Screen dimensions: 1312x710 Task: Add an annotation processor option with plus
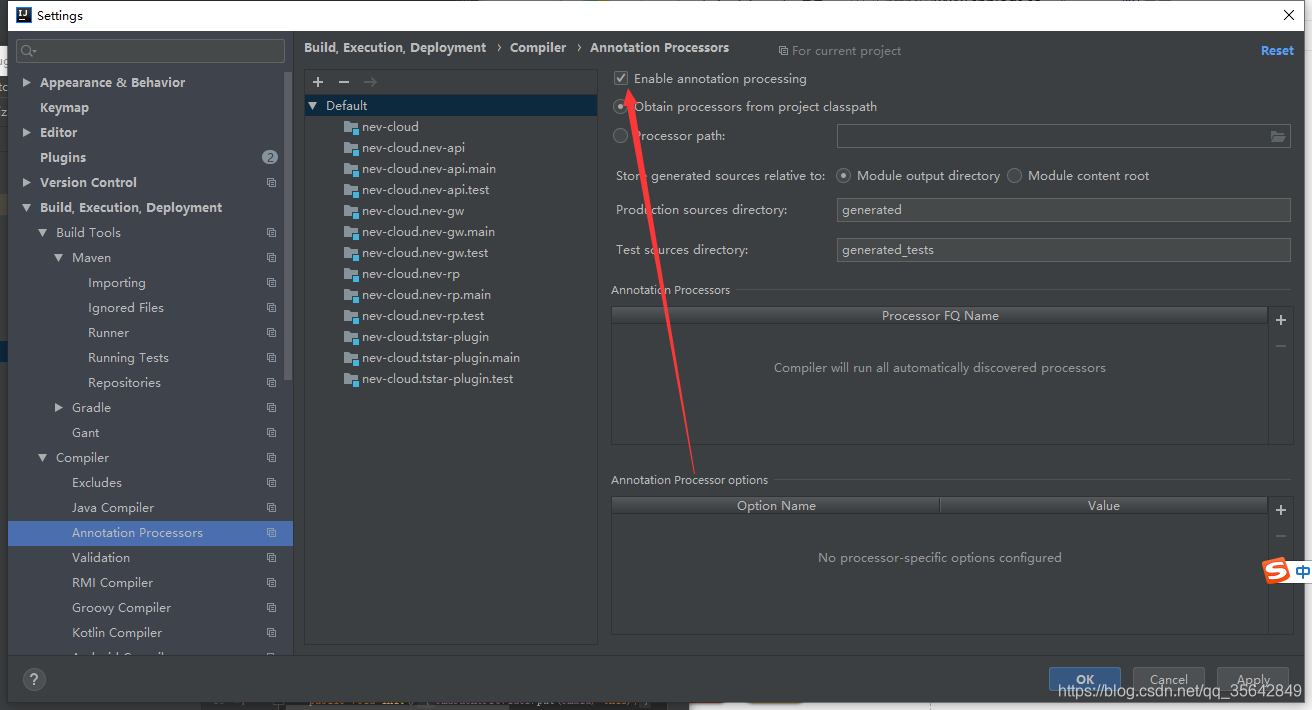coord(1281,510)
